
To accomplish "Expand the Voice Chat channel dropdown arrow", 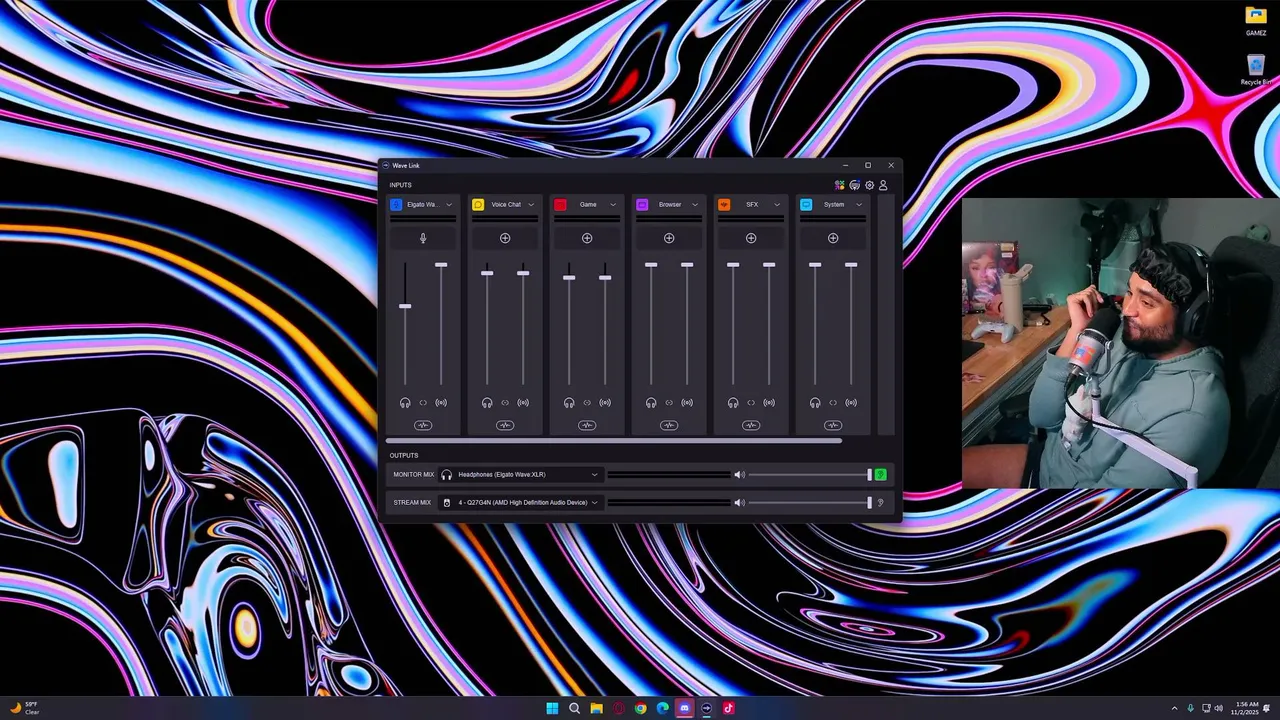I will pos(531,204).
